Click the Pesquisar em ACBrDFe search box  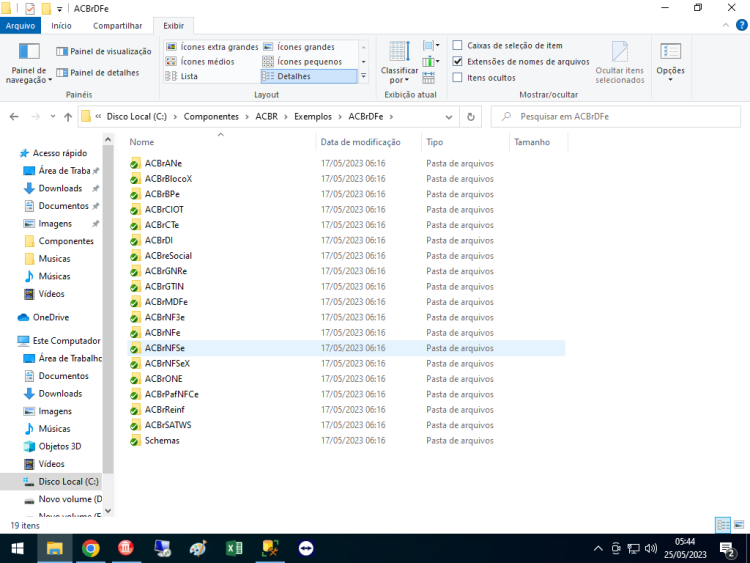[x=616, y=117]
